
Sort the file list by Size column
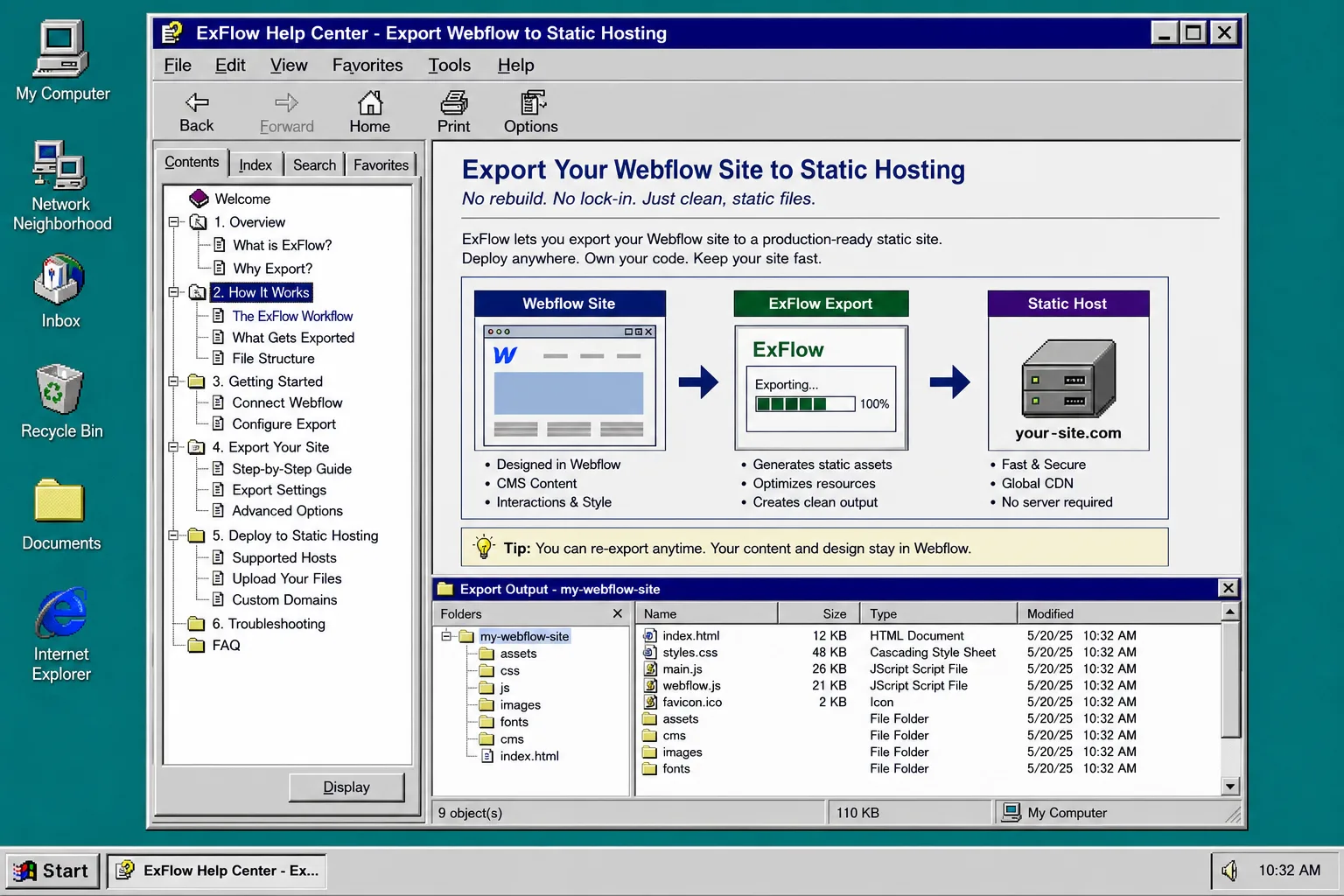(x=818, y=613)
